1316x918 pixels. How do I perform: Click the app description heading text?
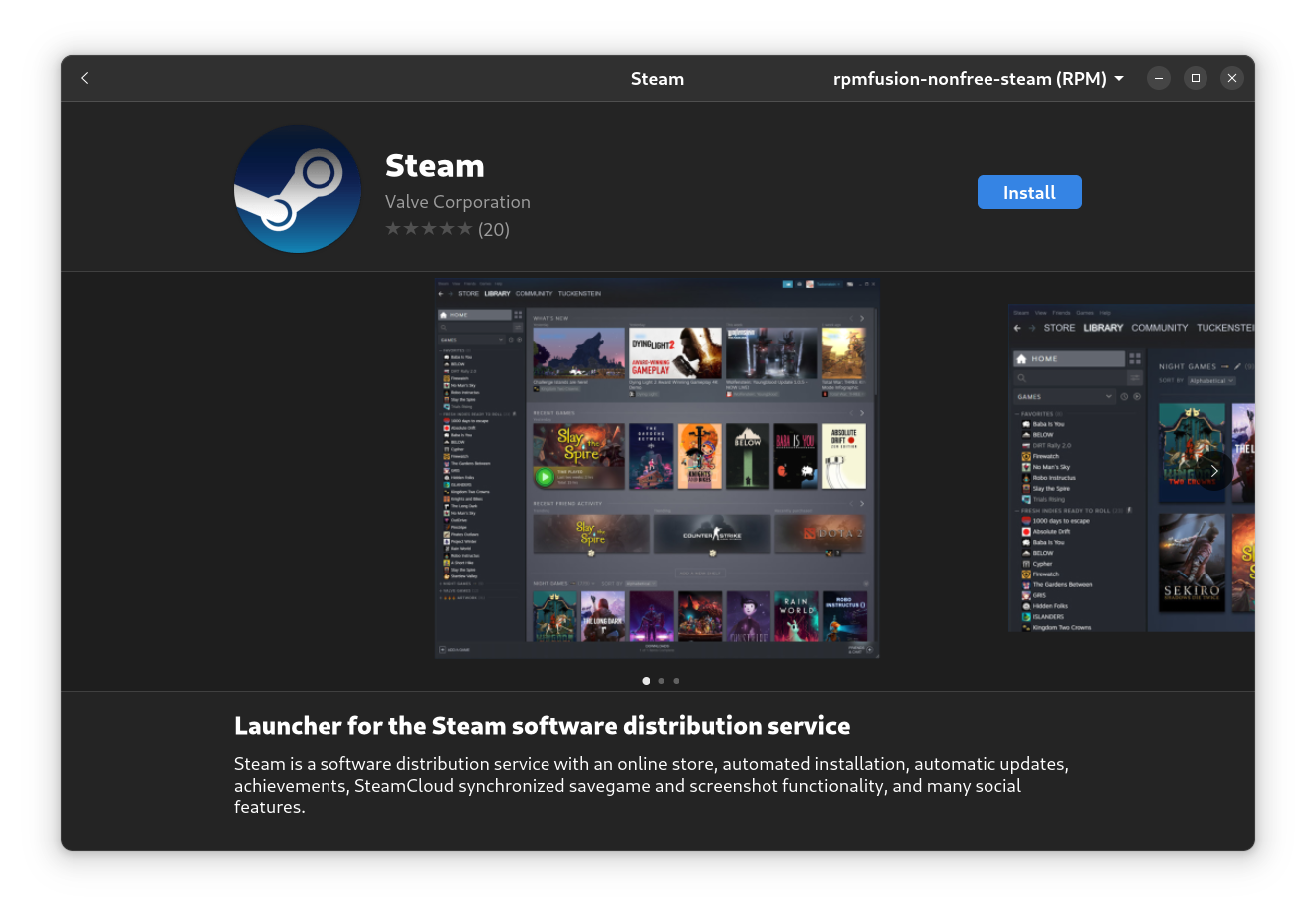(x=542, y=726)
